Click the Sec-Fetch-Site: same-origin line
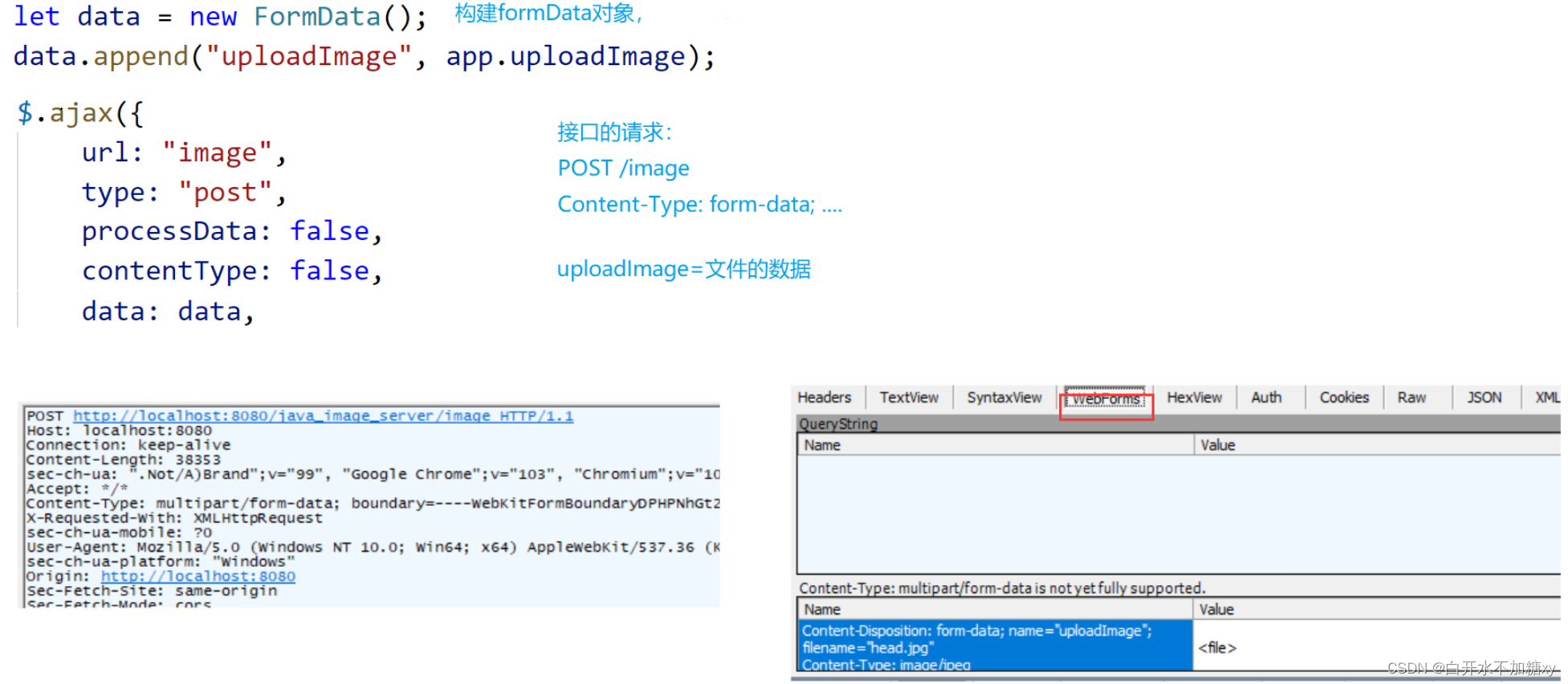Image resolution: width=1568 pixels, height=684 pixels. (x=152, y=591)
